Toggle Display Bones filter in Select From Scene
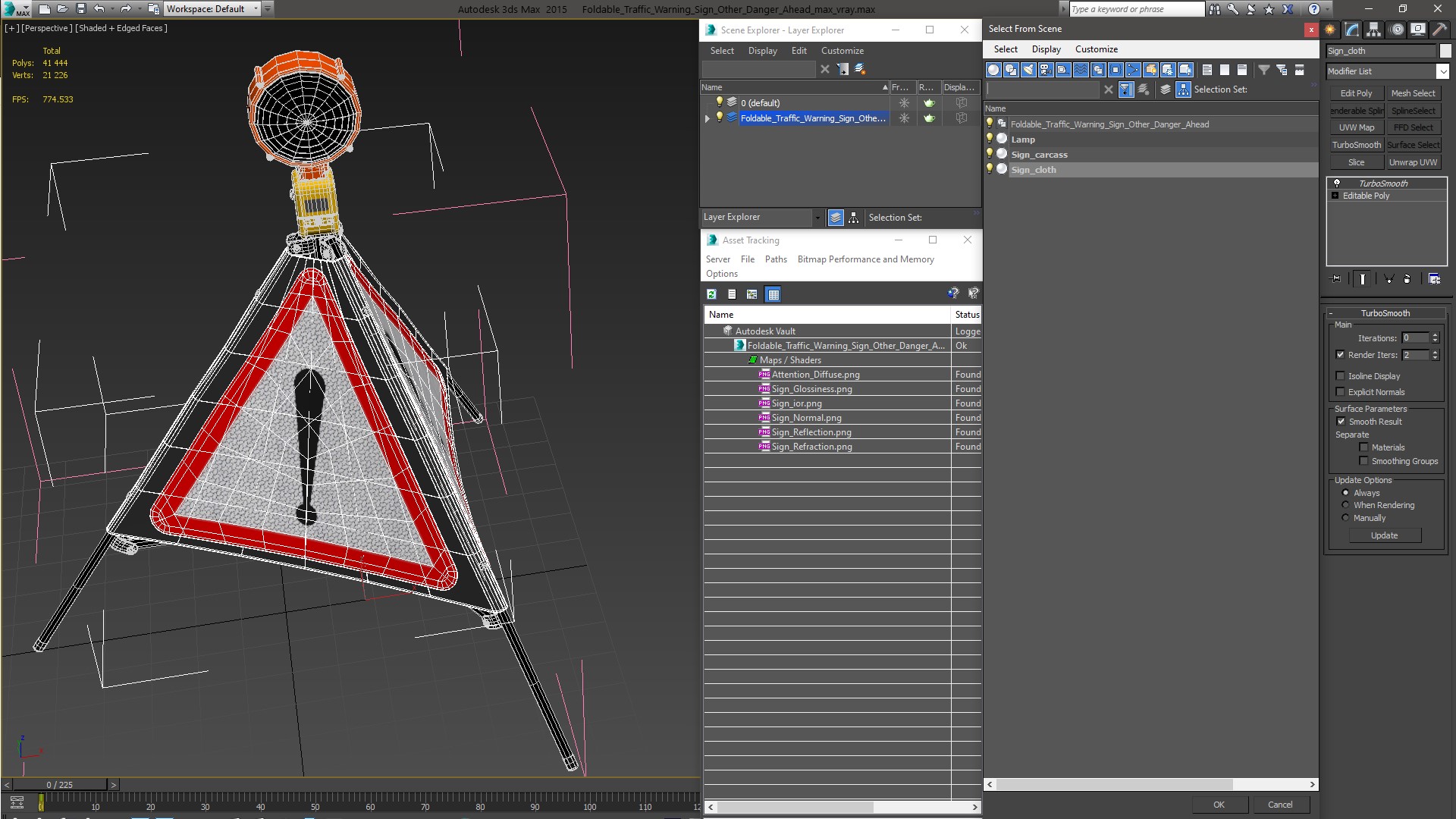The height and width of the screenshot is (819, 1456). tap(1133, 70)
